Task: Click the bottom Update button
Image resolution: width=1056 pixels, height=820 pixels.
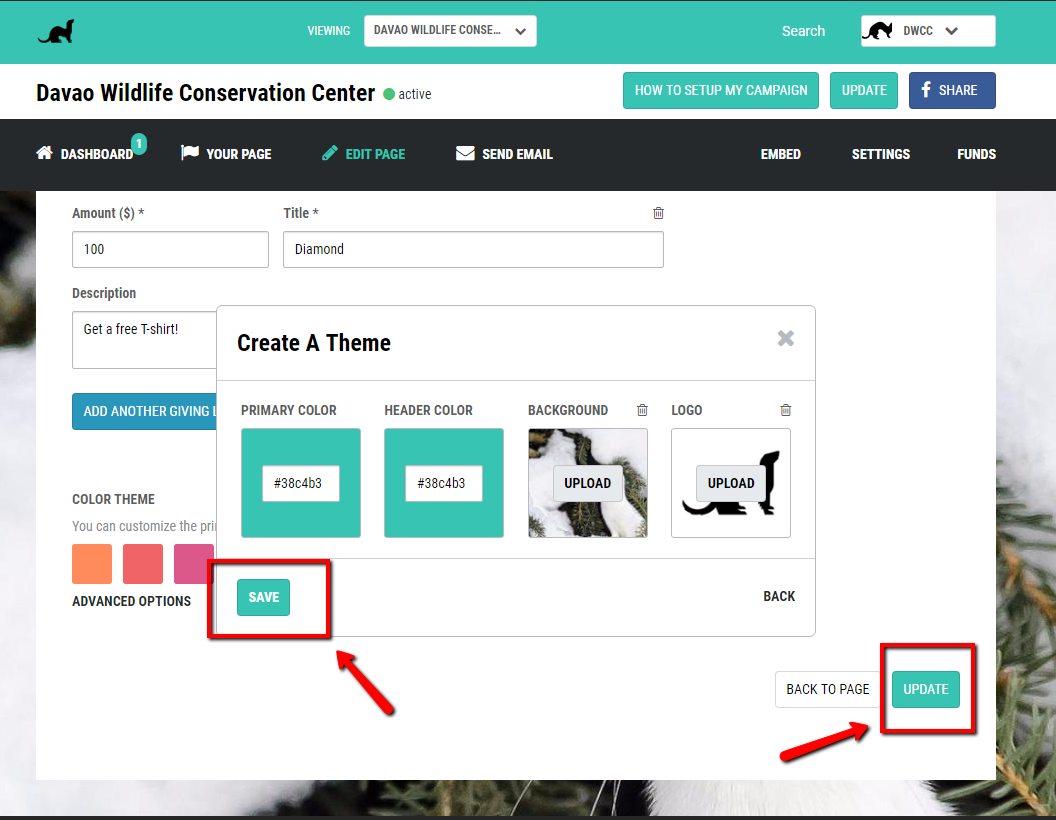Action: tap(925, 689)
